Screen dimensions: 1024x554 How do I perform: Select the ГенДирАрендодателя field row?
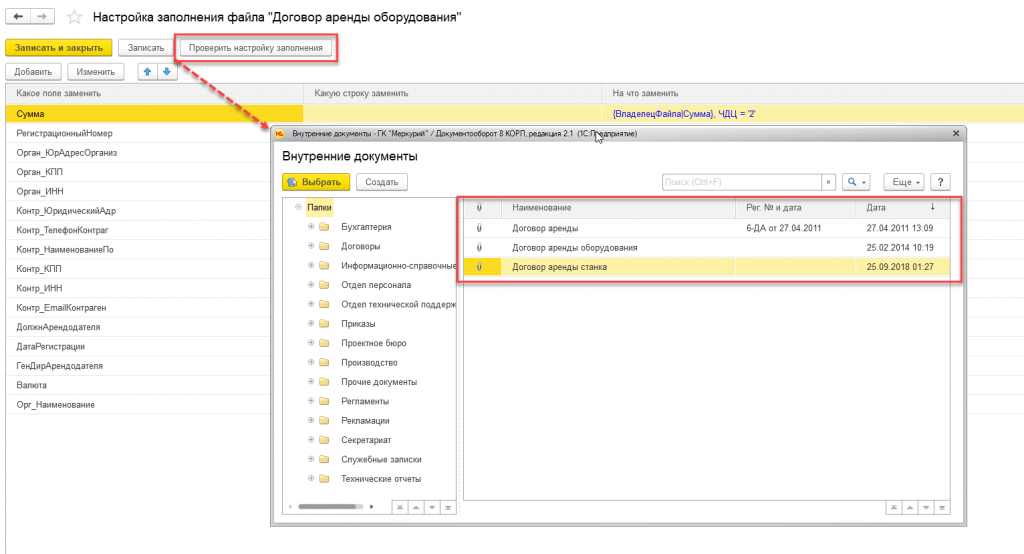(x=138, y=366)
